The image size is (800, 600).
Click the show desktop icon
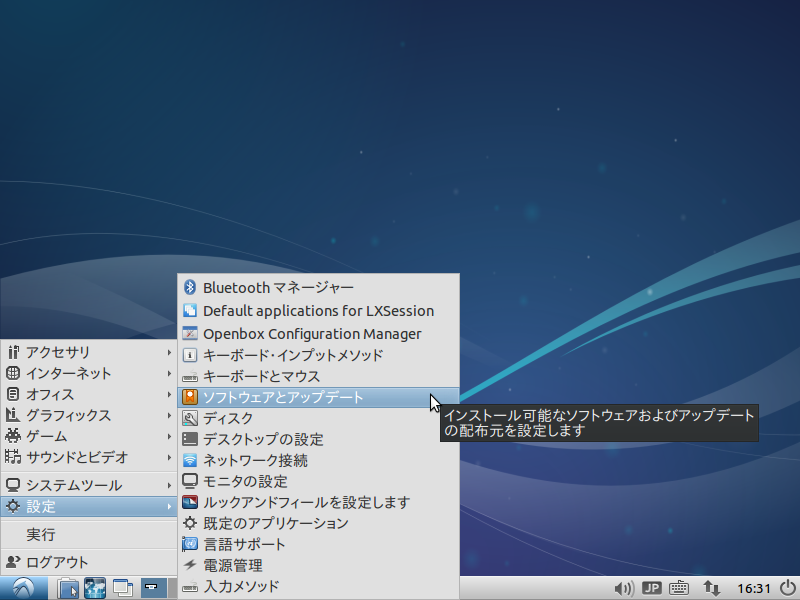pos(122,588)
